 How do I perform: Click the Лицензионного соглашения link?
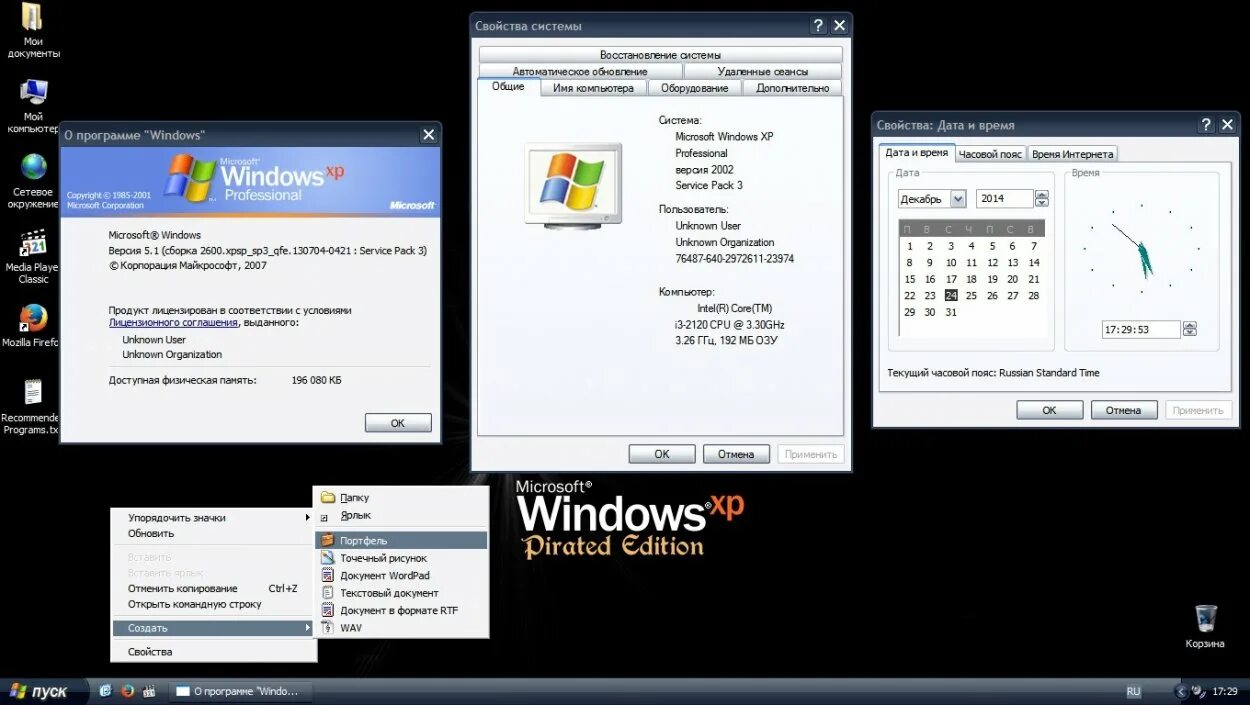173,323
